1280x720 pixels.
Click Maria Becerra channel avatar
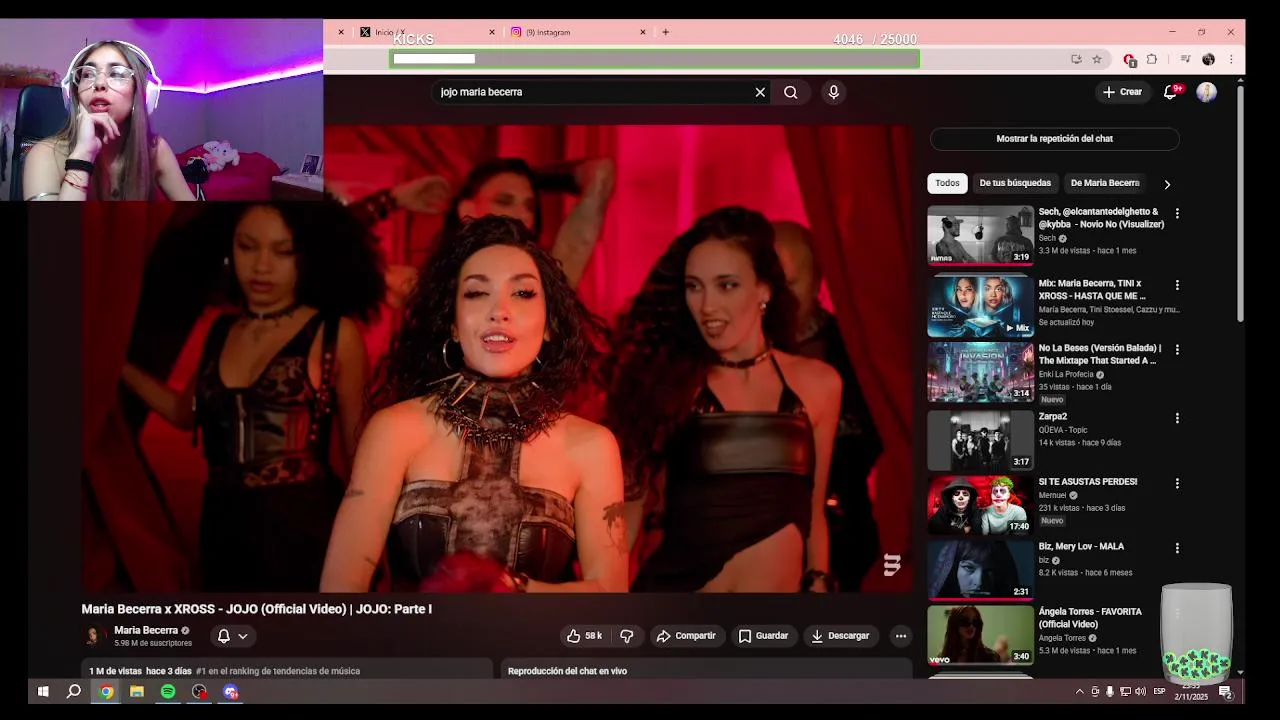[x=94, y=636]
